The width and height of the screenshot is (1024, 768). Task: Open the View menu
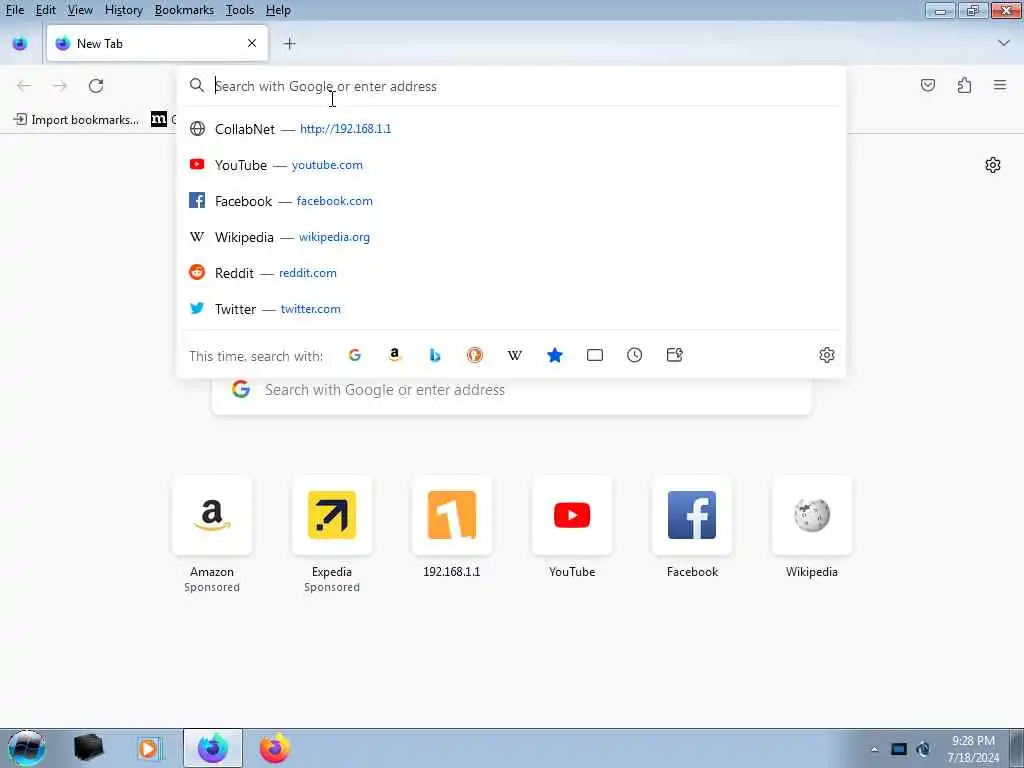tap(80, 10)
